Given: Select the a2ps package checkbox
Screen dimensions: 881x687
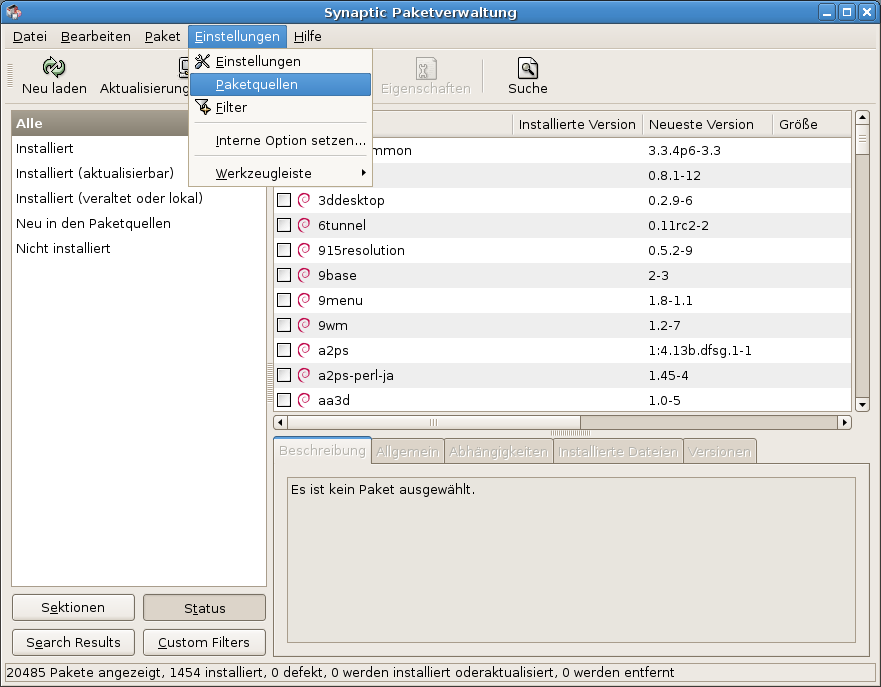Looking at the screenshot, I should point(284,350).
